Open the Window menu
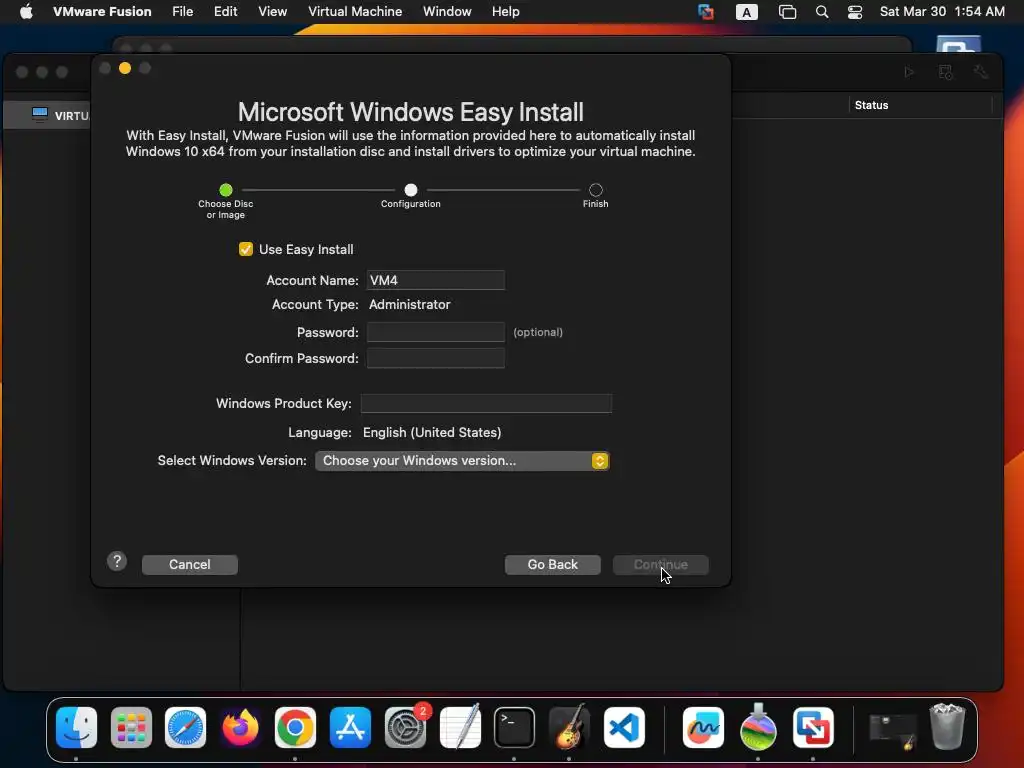The image size is (1024, 768). (447, 12)
